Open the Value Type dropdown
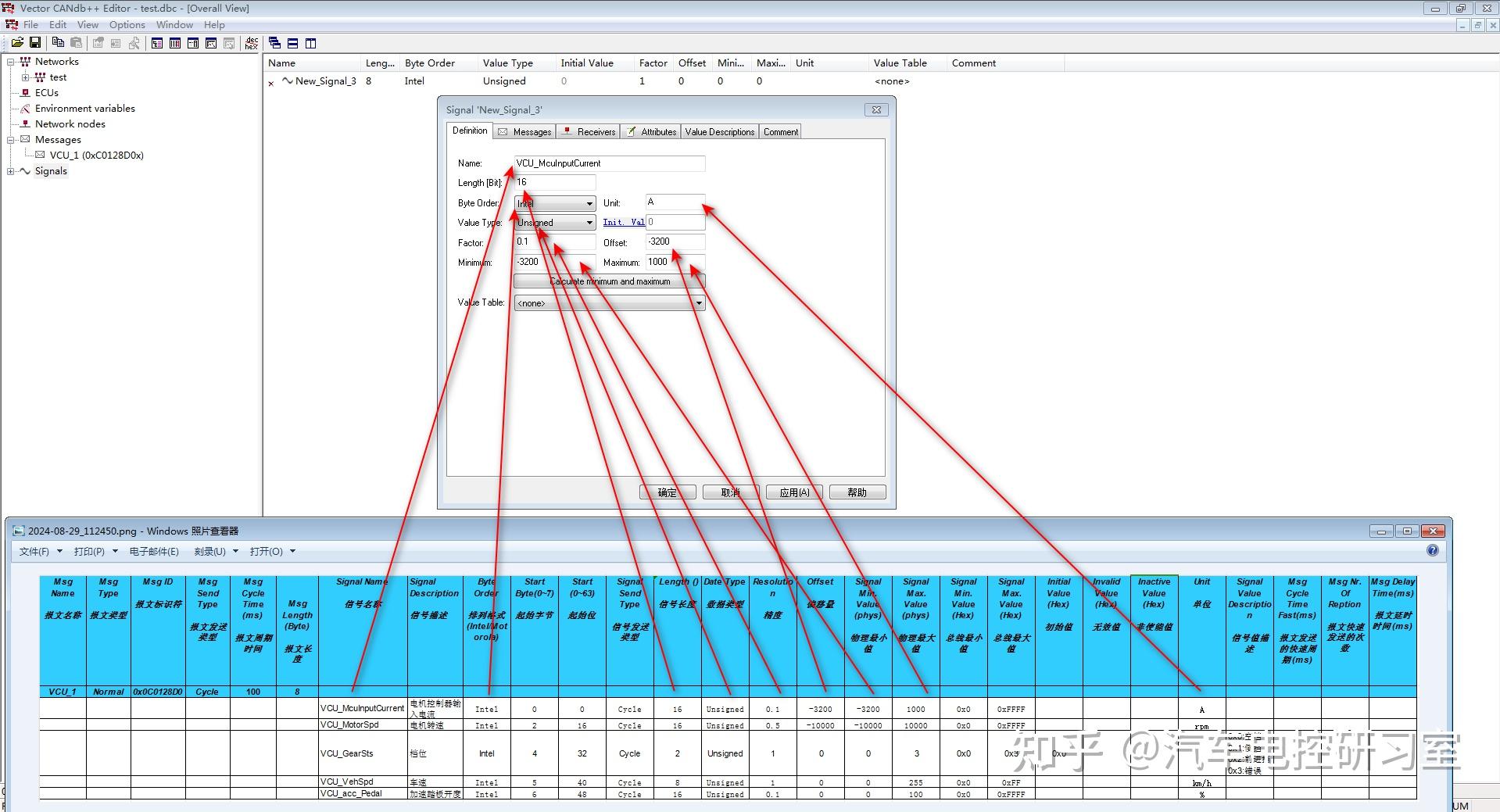Screen dimensions: 1500x812 (589, 223)
